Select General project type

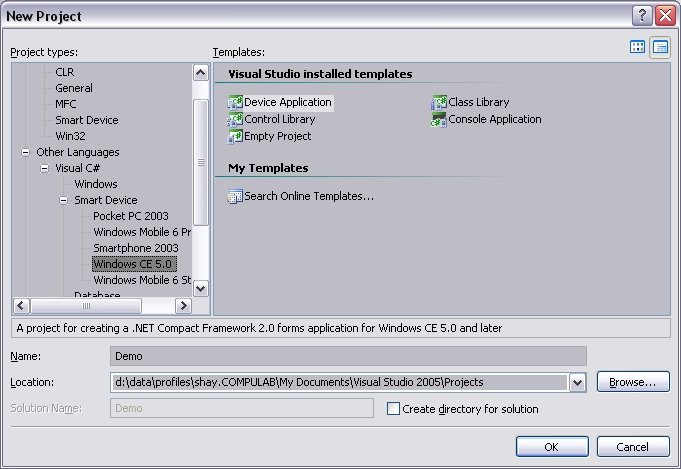click(x=74, y=88)
